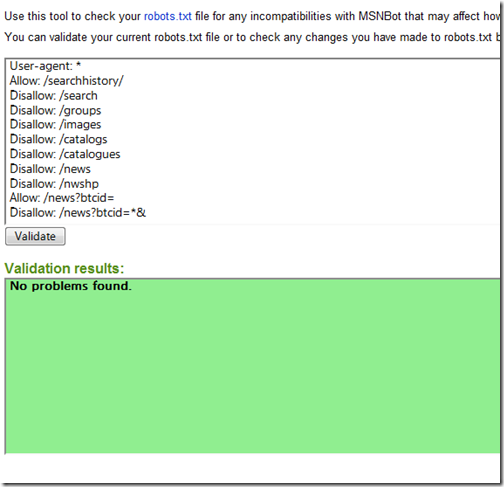The width and height of the screenshot is (504, 487).
Task: Select the 'Disallow: /catalogs' line
Action: click(59, 139)
